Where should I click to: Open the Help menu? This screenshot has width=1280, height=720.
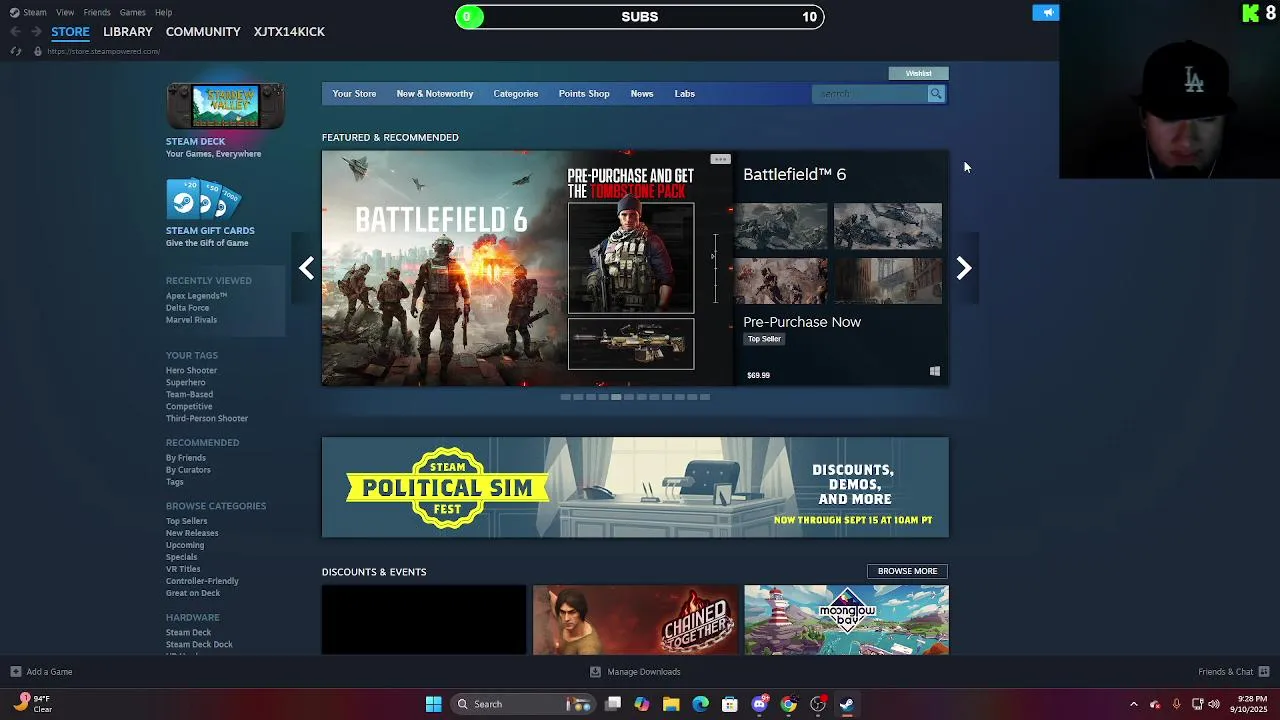[x=163, y=12]
